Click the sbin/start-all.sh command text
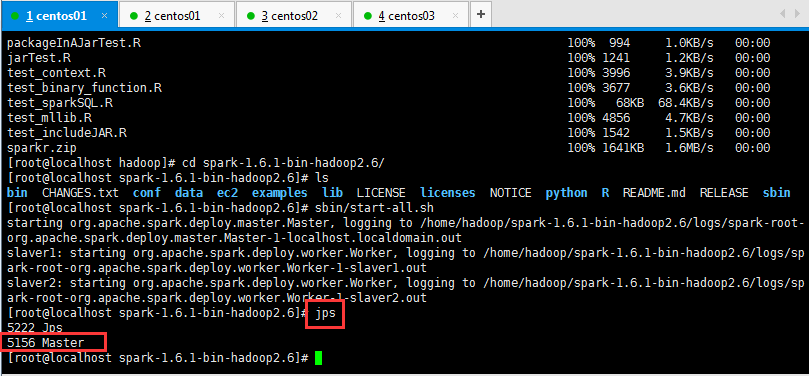This screenshot has height=376, width=809. (374, 208)
